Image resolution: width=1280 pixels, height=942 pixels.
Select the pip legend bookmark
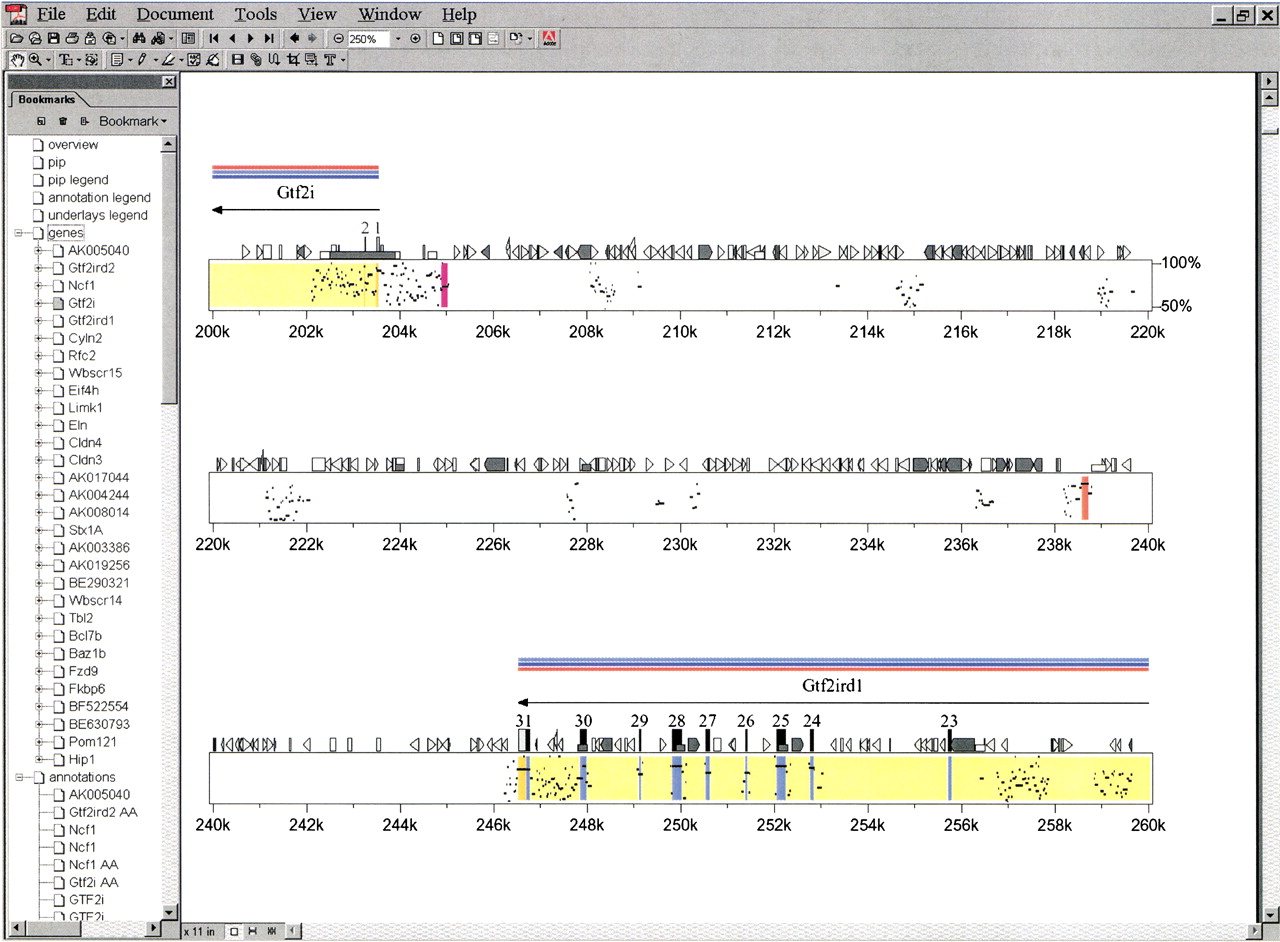click(78, 180)
